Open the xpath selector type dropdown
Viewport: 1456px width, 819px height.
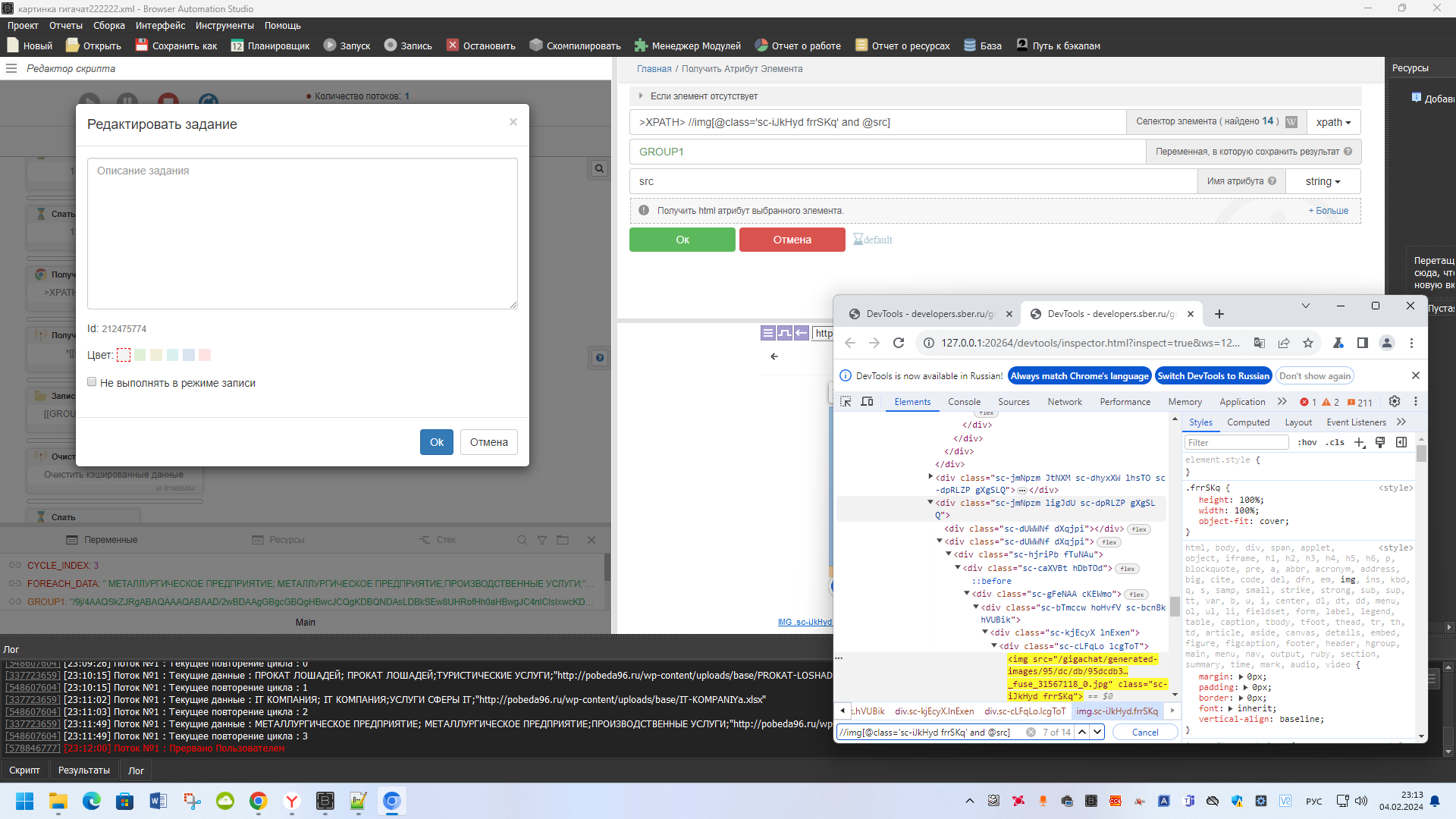[x=1332, y=122]
